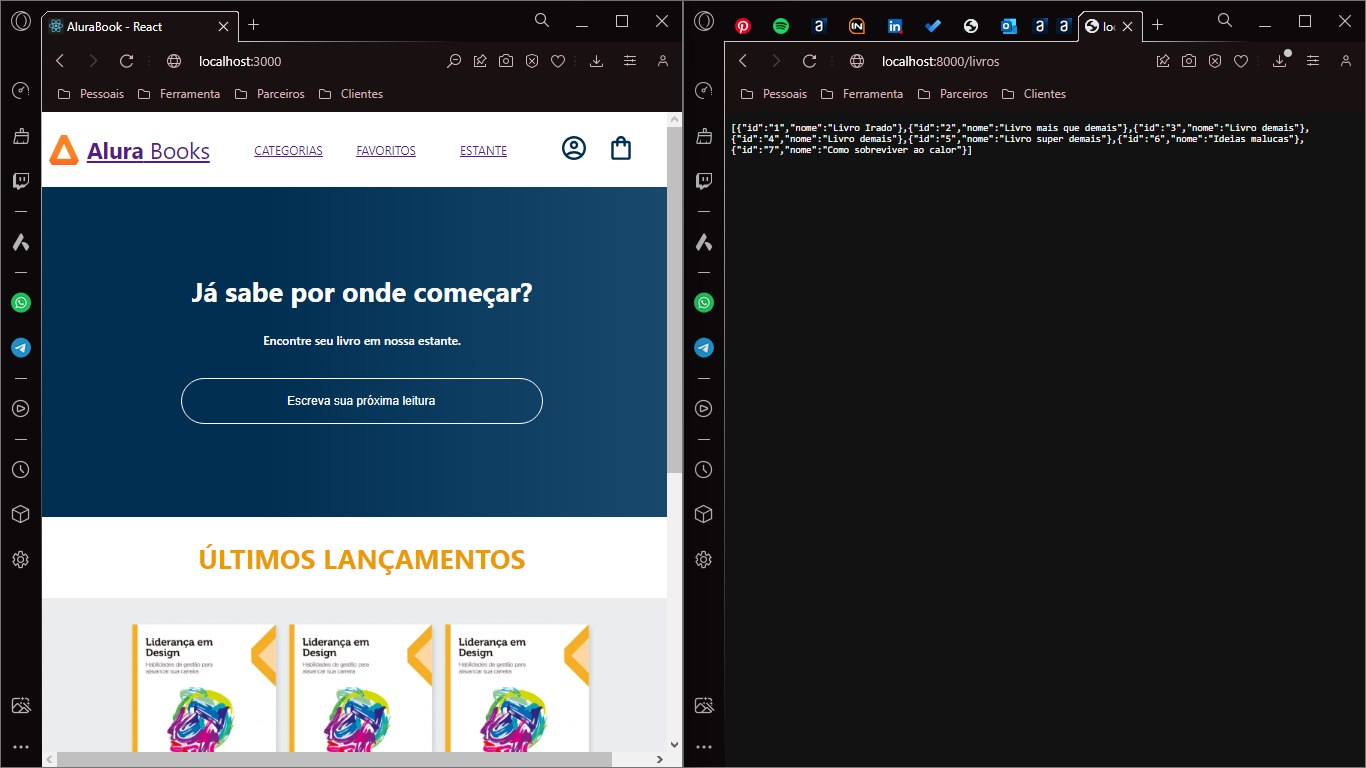The height and width of the screenshot is (768, 1366).
Task: Click camera snapshot icon in localhost:8000 window
Action: click(x=1189, y=61)
